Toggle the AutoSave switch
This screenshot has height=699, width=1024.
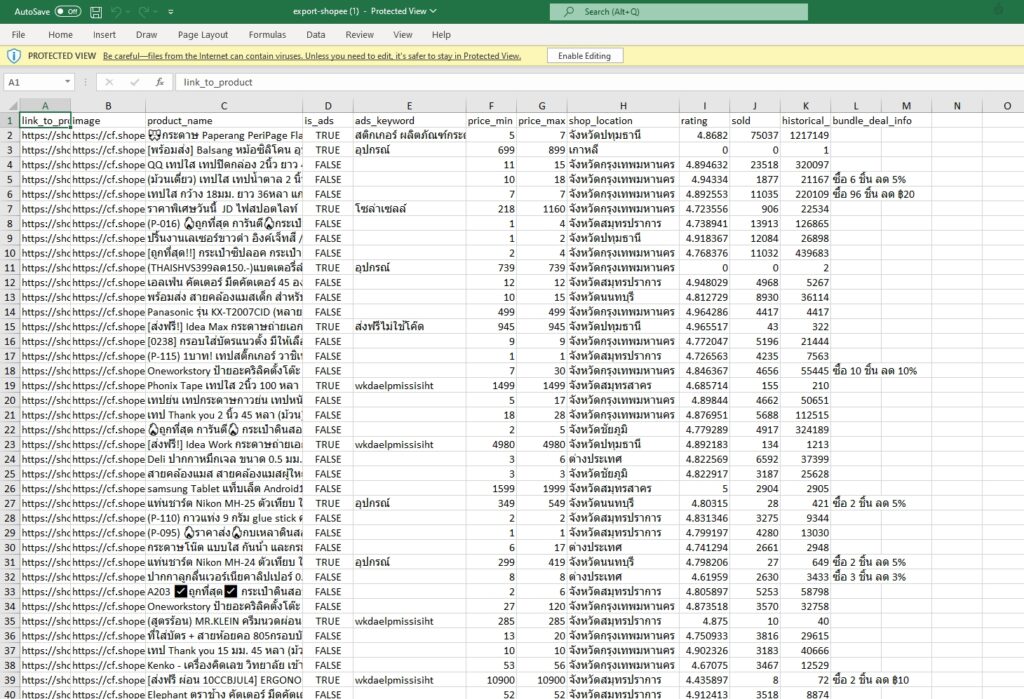point(67,11)
